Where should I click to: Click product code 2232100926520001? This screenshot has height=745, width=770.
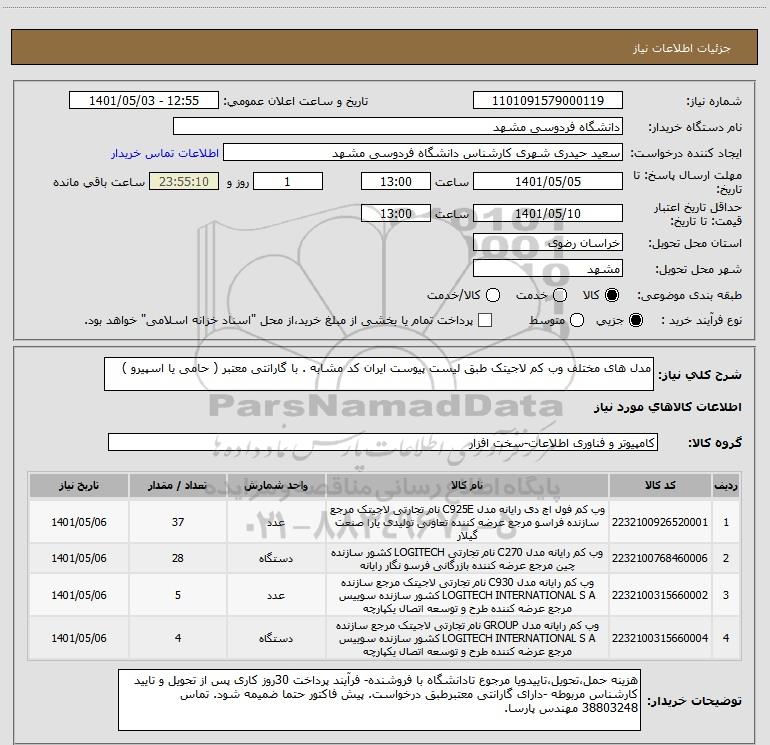[x=660, y=522]
